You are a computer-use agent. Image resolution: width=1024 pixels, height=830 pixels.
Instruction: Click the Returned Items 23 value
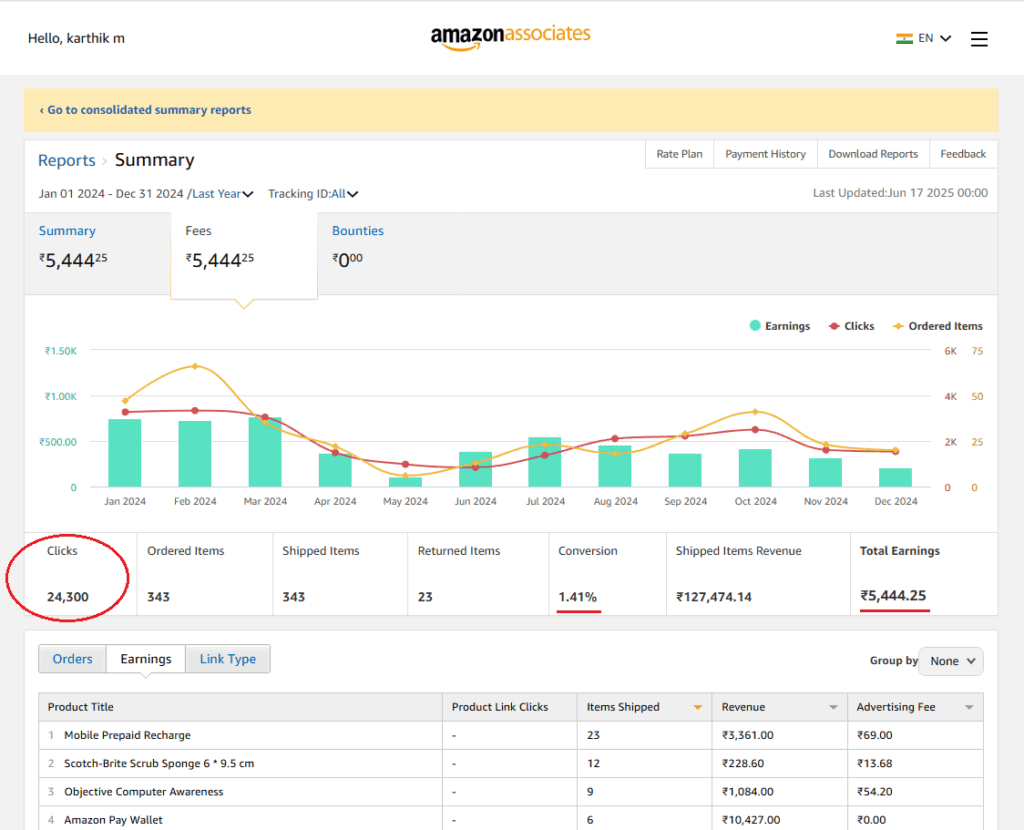click(424, 597)
